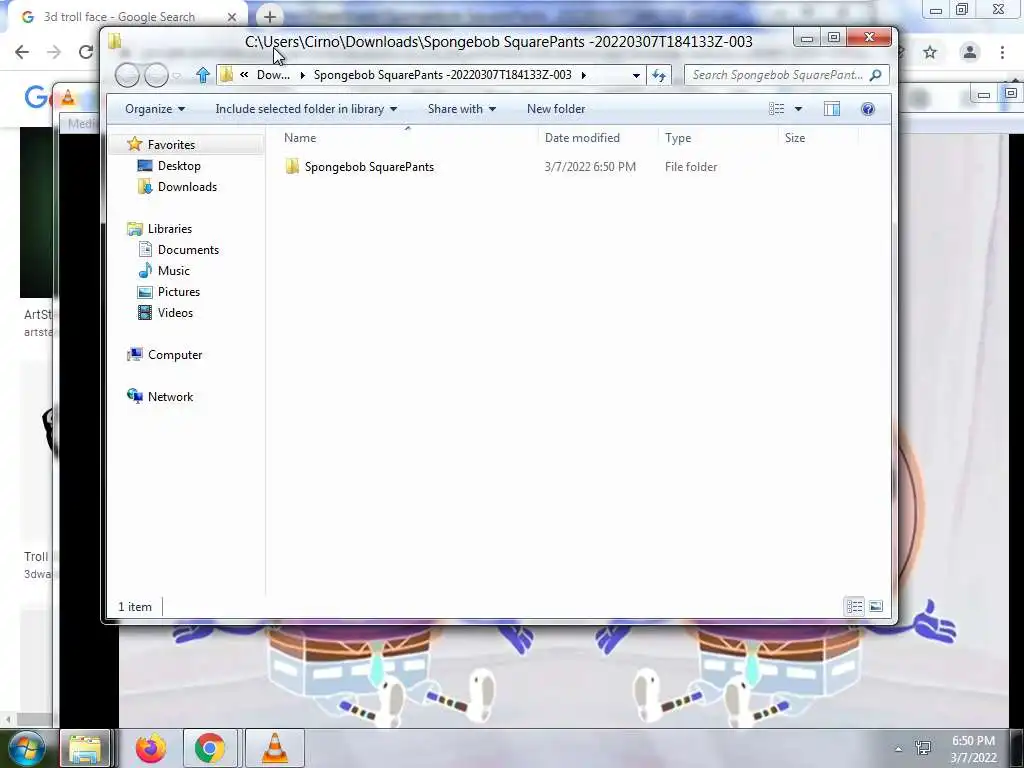The image size is (1024, 768).
Task: Expand breadcrumb arrow after Dow...
Action: [x=302, y=75]
